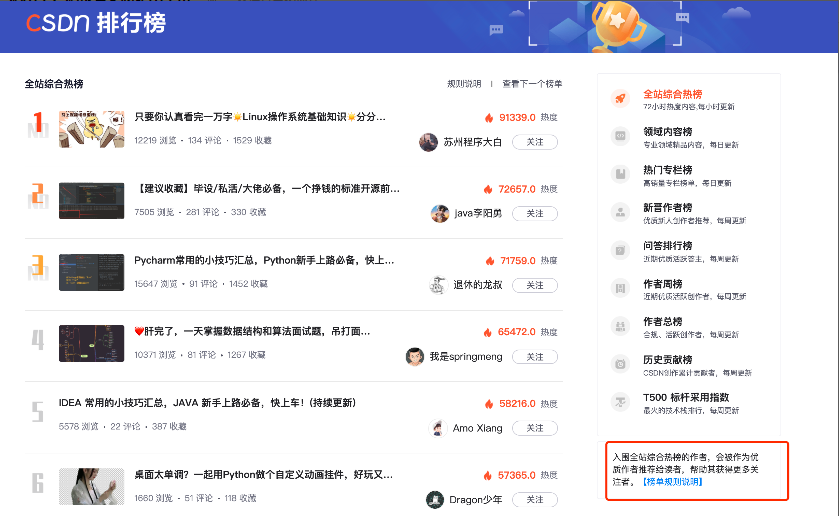Click the CSDN 排行榜 logo
The width and height of the screenshot is (839, 516).
(x=96, y=24)
